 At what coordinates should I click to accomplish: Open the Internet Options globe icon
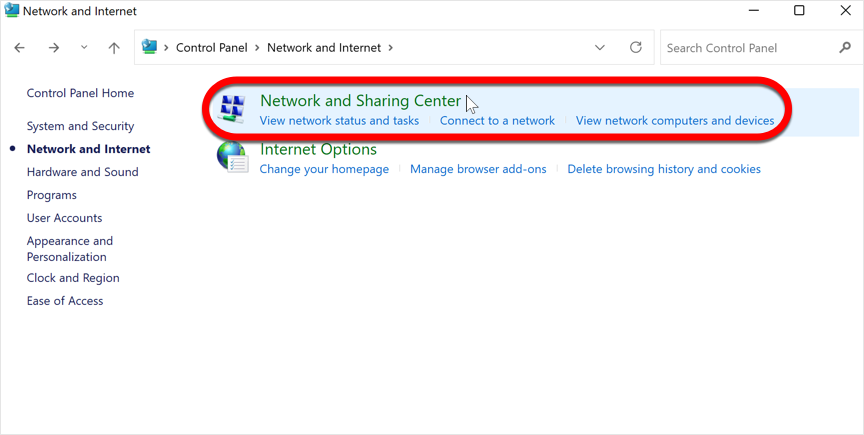click(232, 158)
